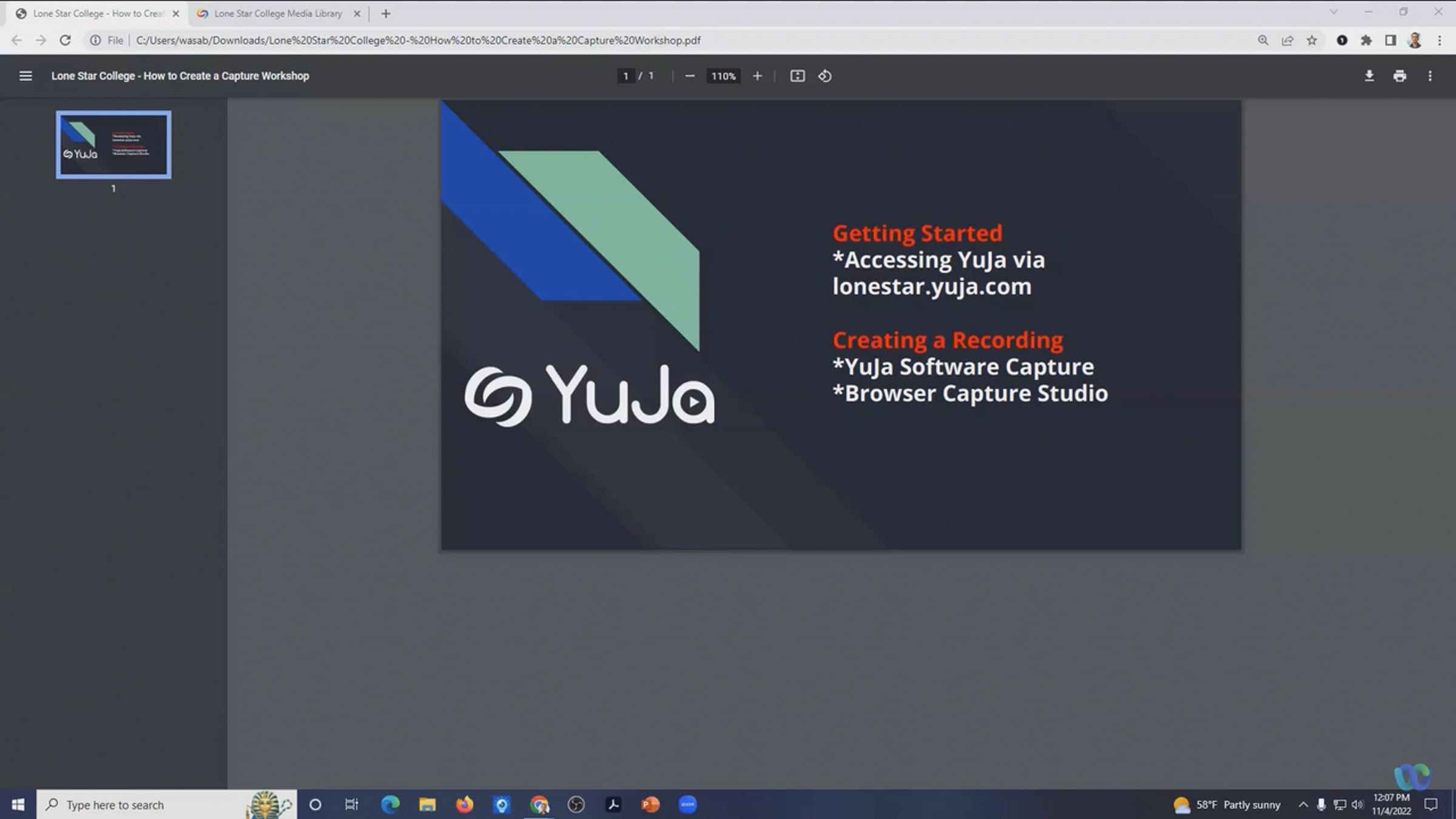Click the lonestar.yuja.com text in the slide
The image size is (1456, 819).
[x=932, y=286]
